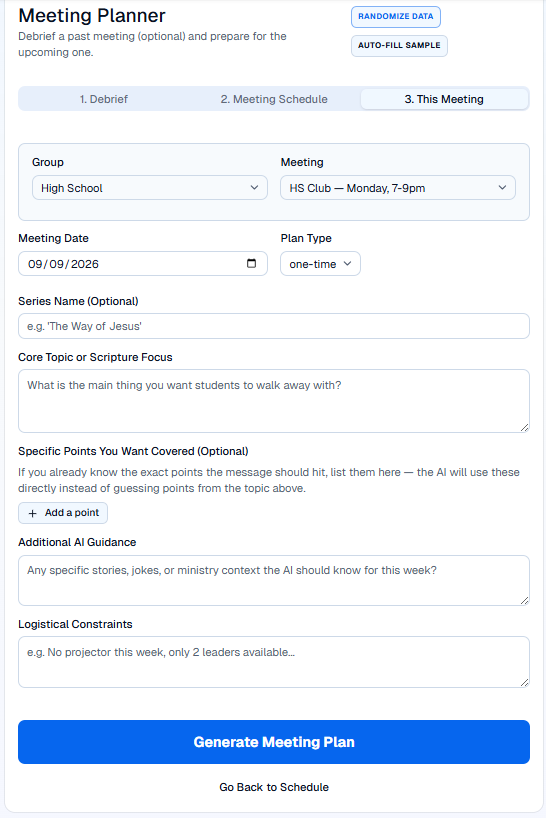Open the Meeting dropdown showing HS Club
Image resolution: width=546 pixels, height=818 pixels.
(398, 188)
